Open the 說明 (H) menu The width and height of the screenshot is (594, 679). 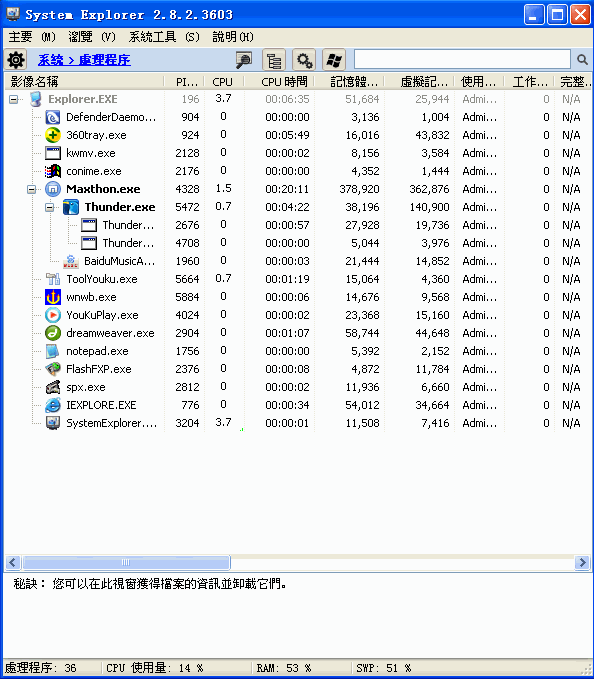(233, 37)
